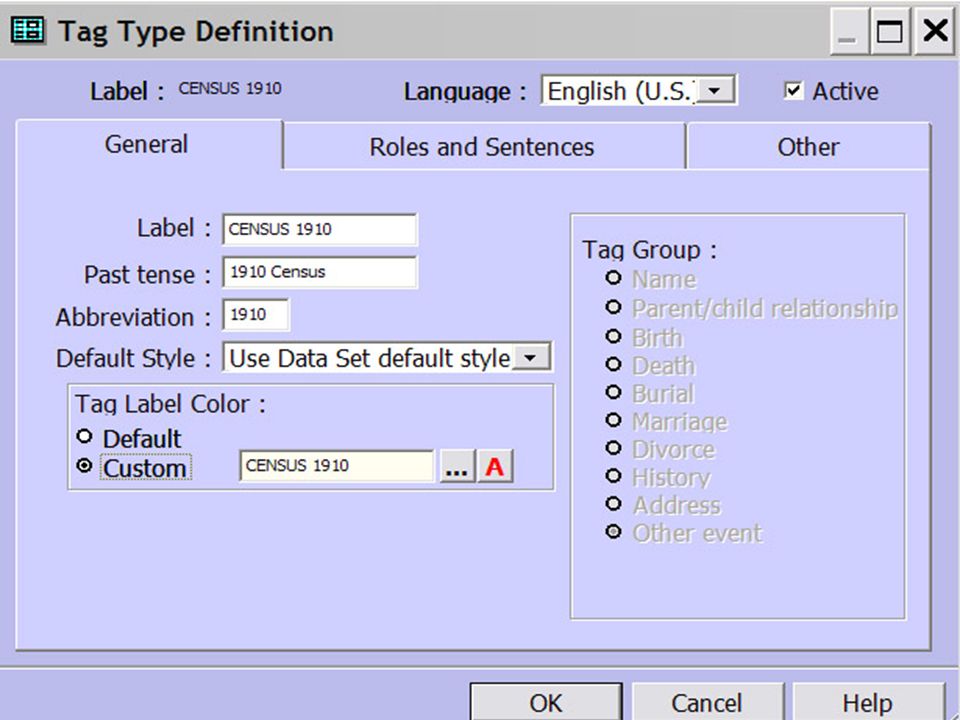Open the custom color ellipsis browse button
The image size is (960, 720).
(x=457, y=467)
